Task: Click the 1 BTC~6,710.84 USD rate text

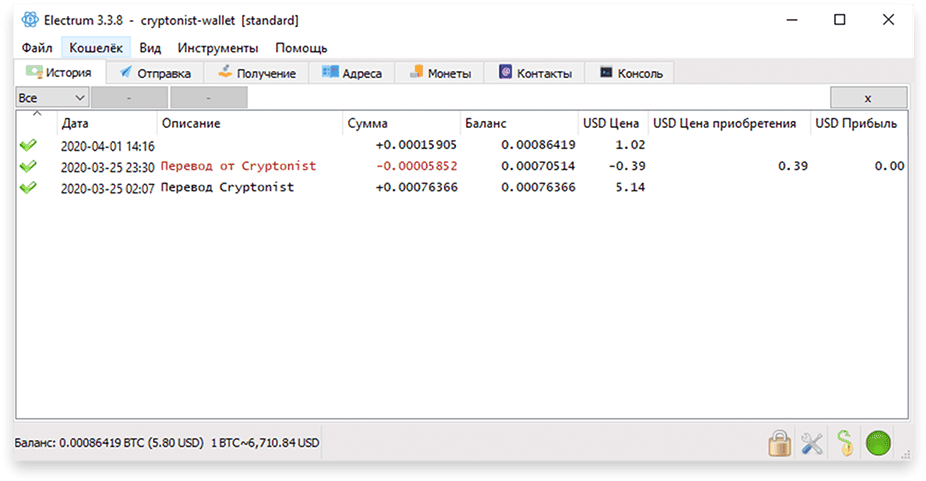Action: [x=265, y=443]
